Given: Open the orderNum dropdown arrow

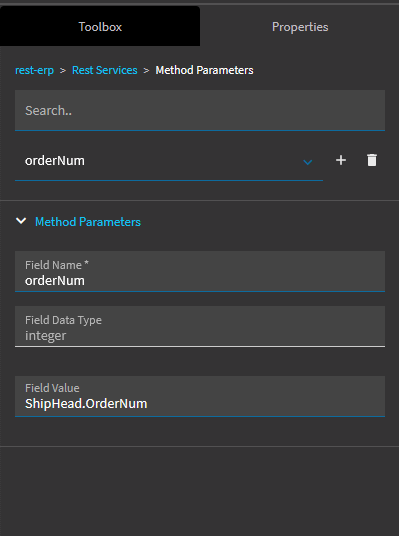Looking at the screenshot, I should [x=308, y=162].
